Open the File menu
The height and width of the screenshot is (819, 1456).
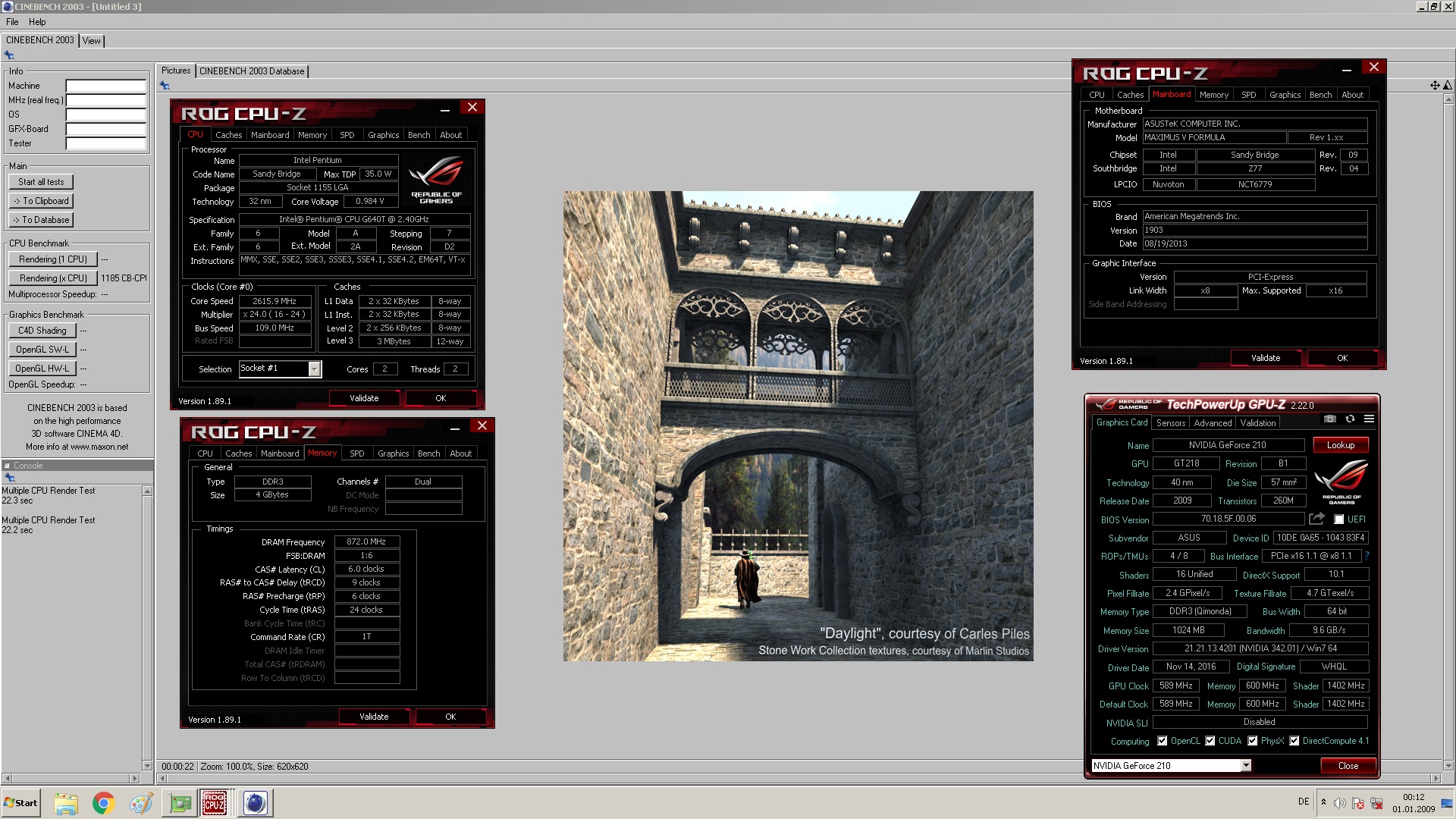[12, 22]
